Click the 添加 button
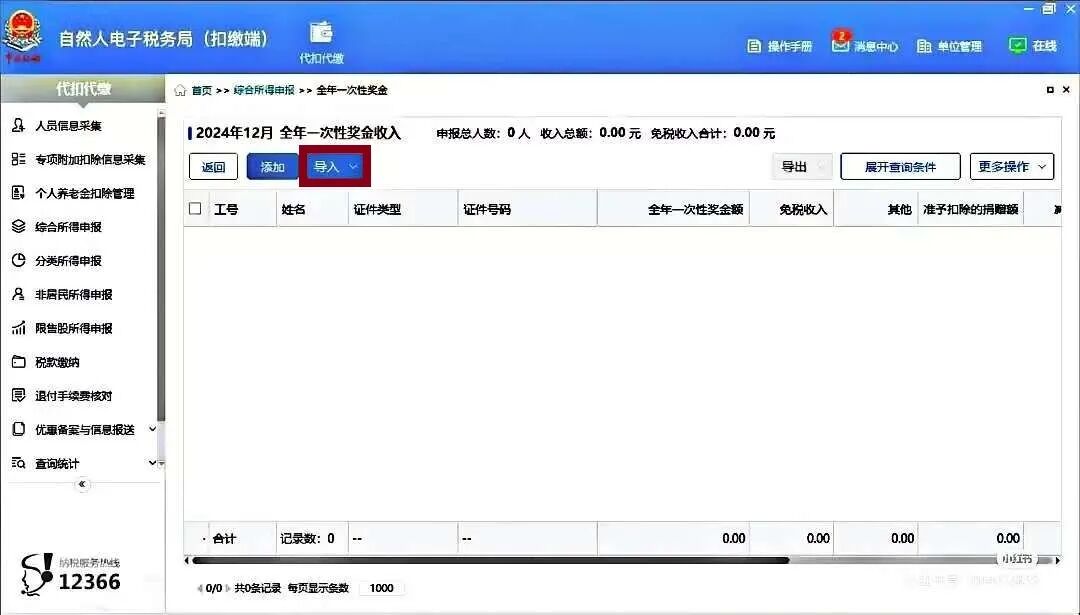Viewport: 1080px width, 615px height. [271, 167]
